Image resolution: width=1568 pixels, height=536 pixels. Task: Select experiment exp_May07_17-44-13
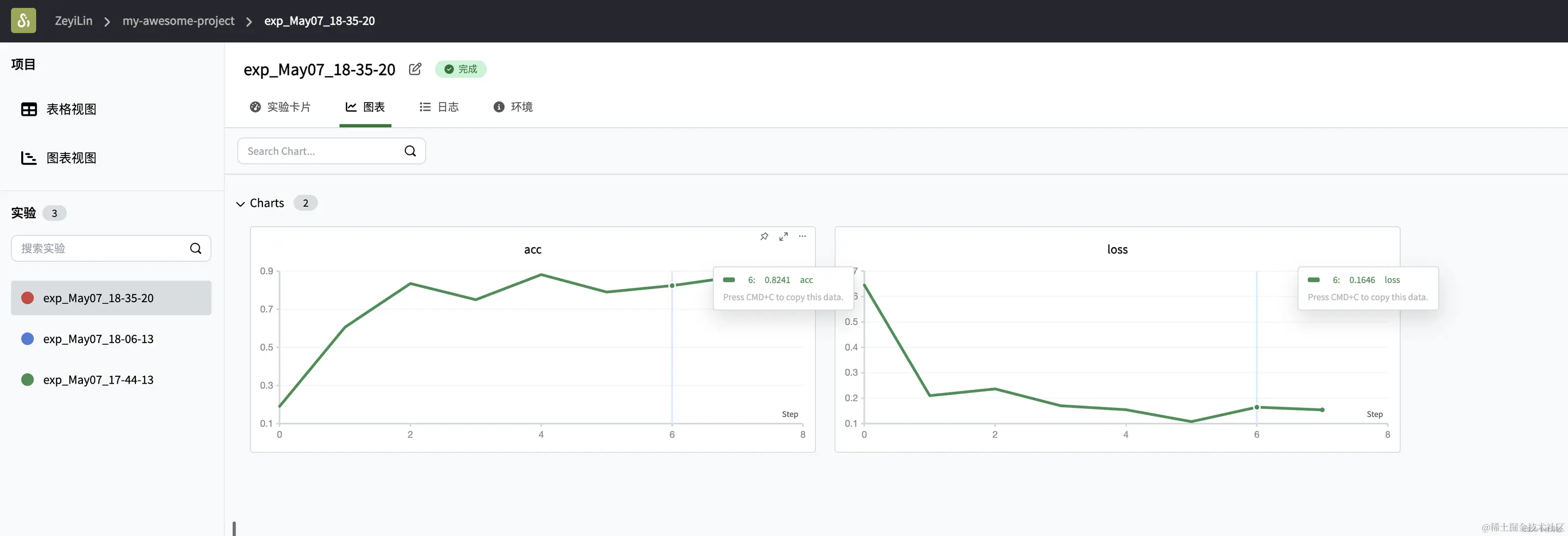(x=111, y=379)
